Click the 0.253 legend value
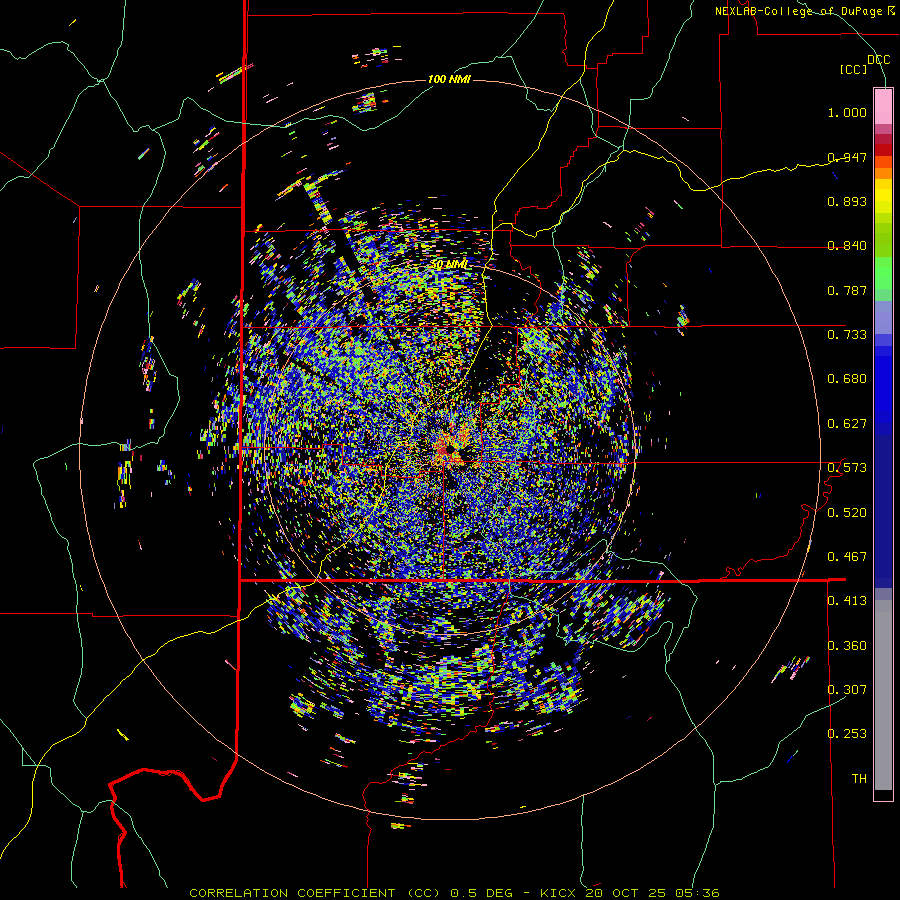 click(847, 734)
